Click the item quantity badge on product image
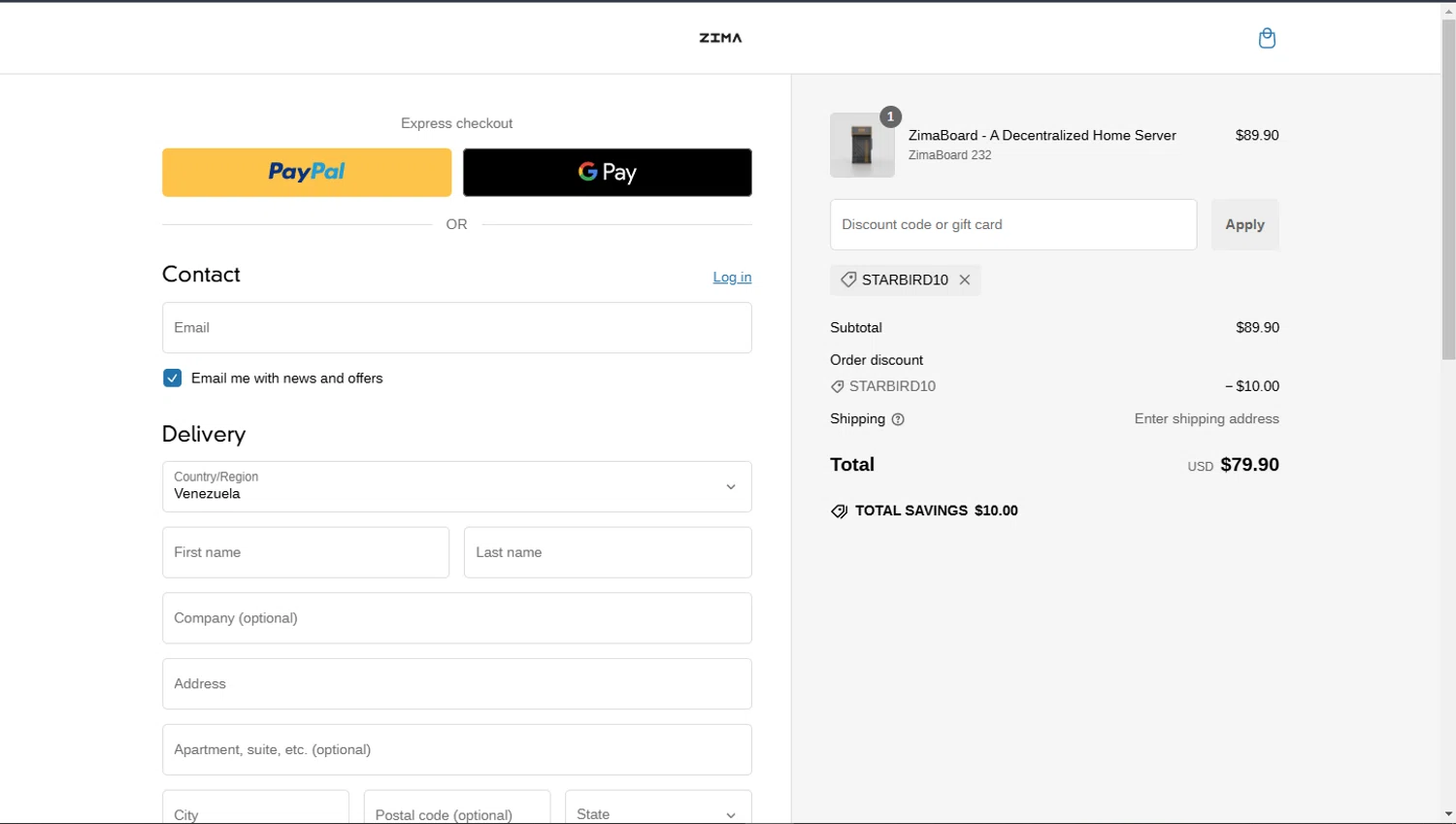Viewport: 1456px width, 824px height. [x=890, y=116]
